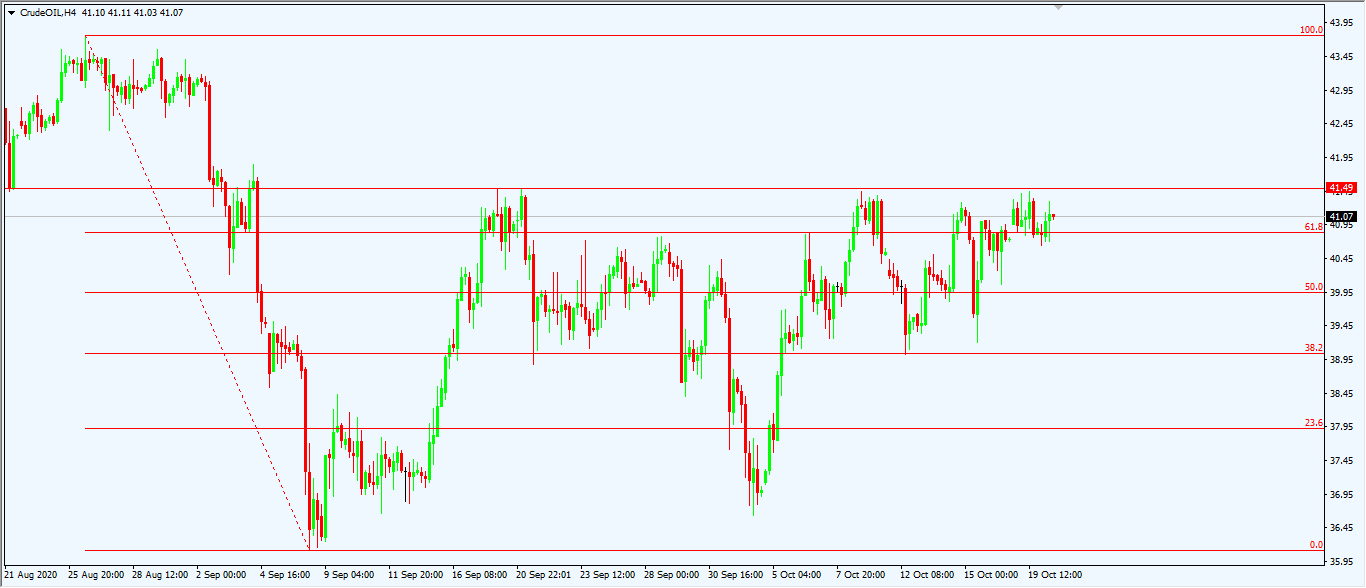The width and height of the screenshot is (1366, 588).
Task: Click the 30 Sep 16:00 time label
Action: 737,576
